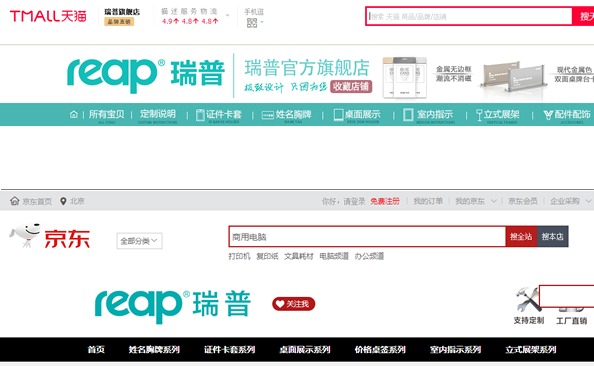Open 京东会员 link

523,201
